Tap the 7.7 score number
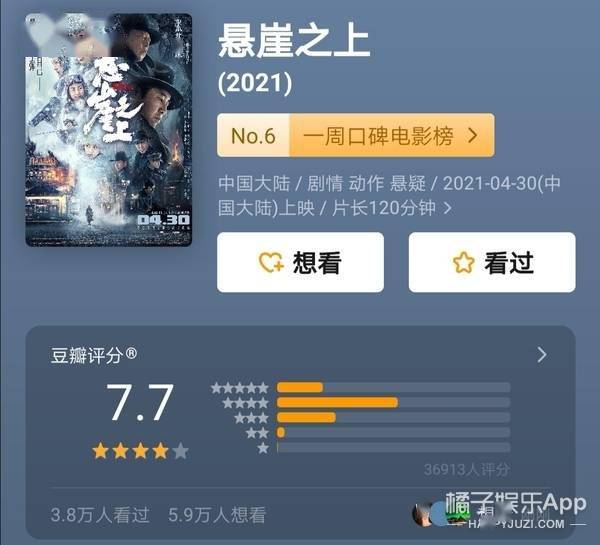 (x=140, y=402)
